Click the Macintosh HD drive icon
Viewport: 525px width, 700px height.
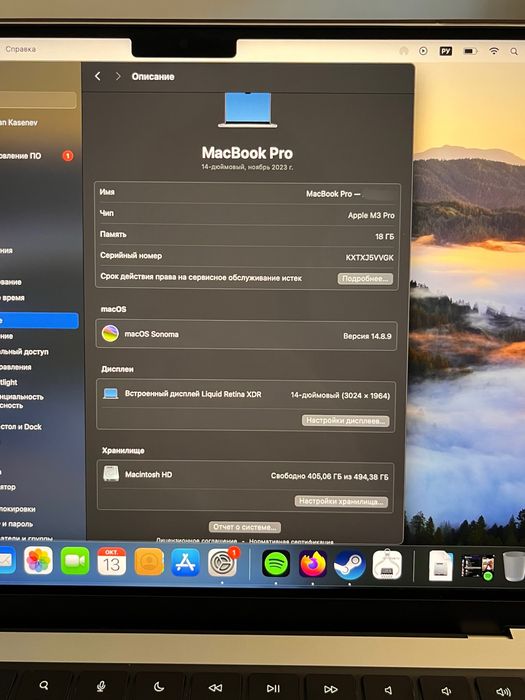point(111,474)
